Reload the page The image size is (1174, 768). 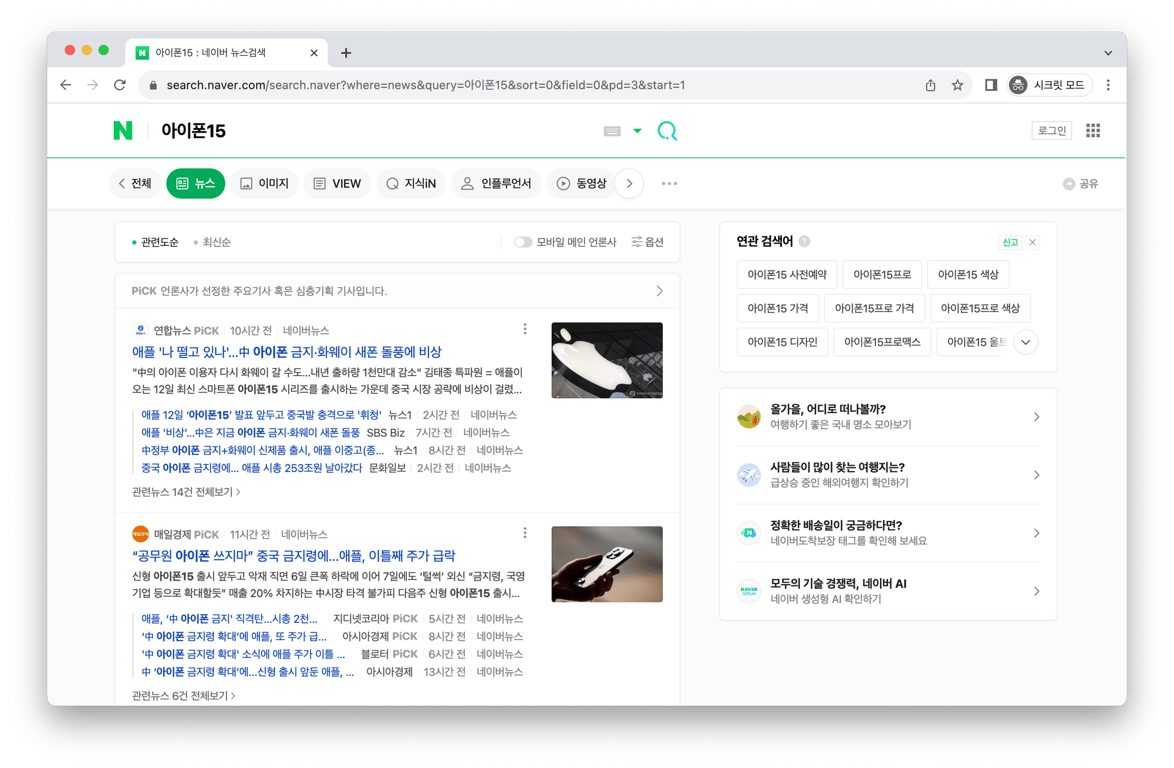click(120, 85)
